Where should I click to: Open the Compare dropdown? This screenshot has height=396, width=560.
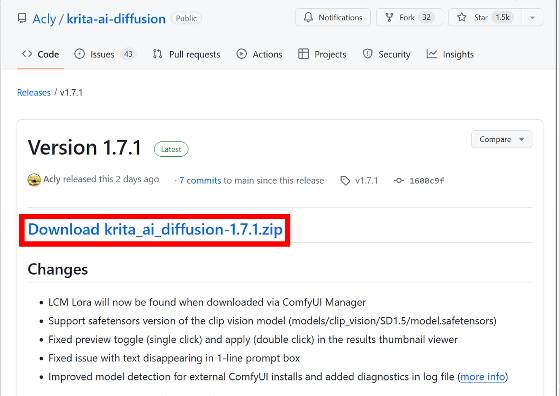coord(502,139)
